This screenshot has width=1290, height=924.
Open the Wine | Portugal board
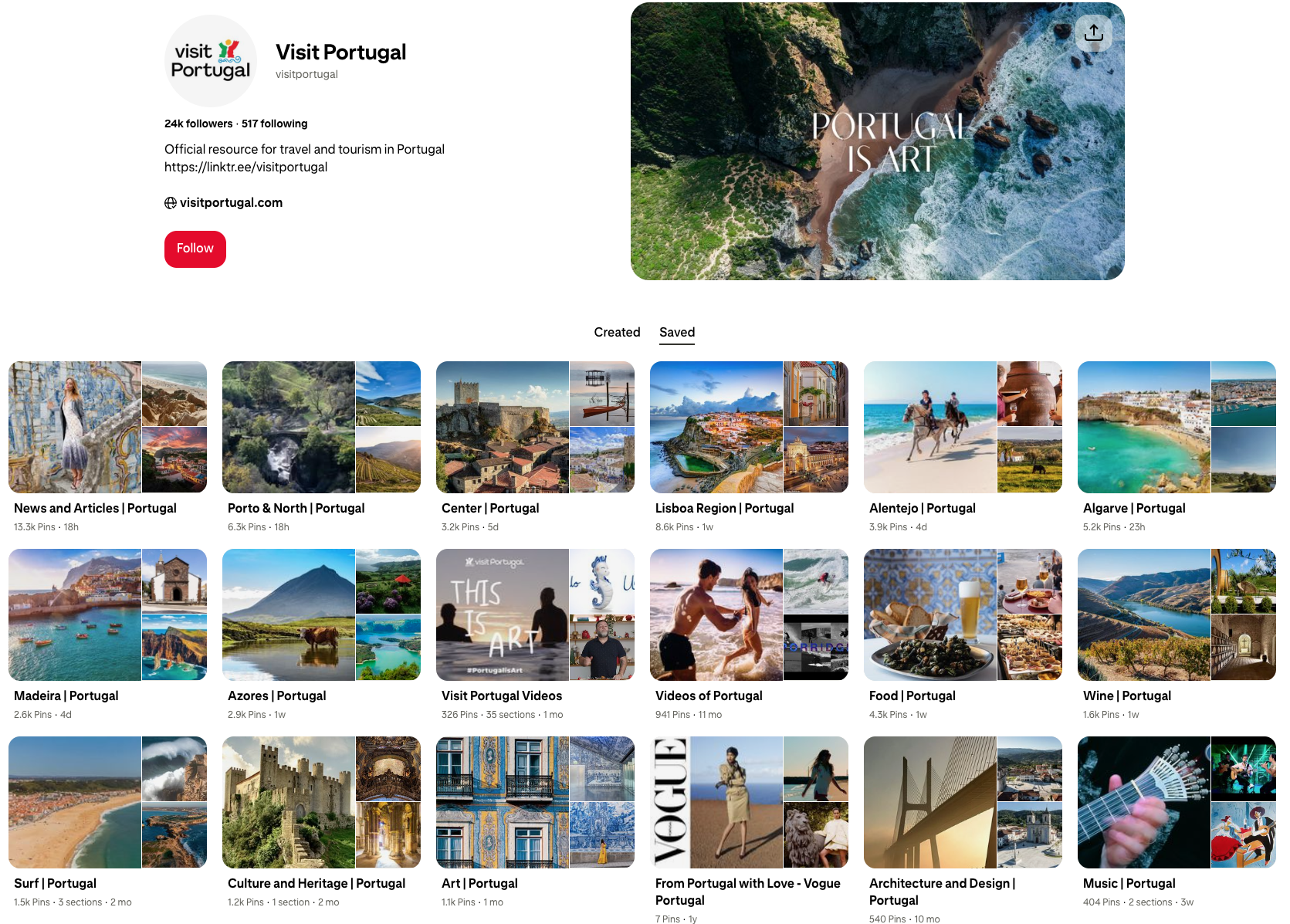pyautogui.click(x=1177, y=614)
